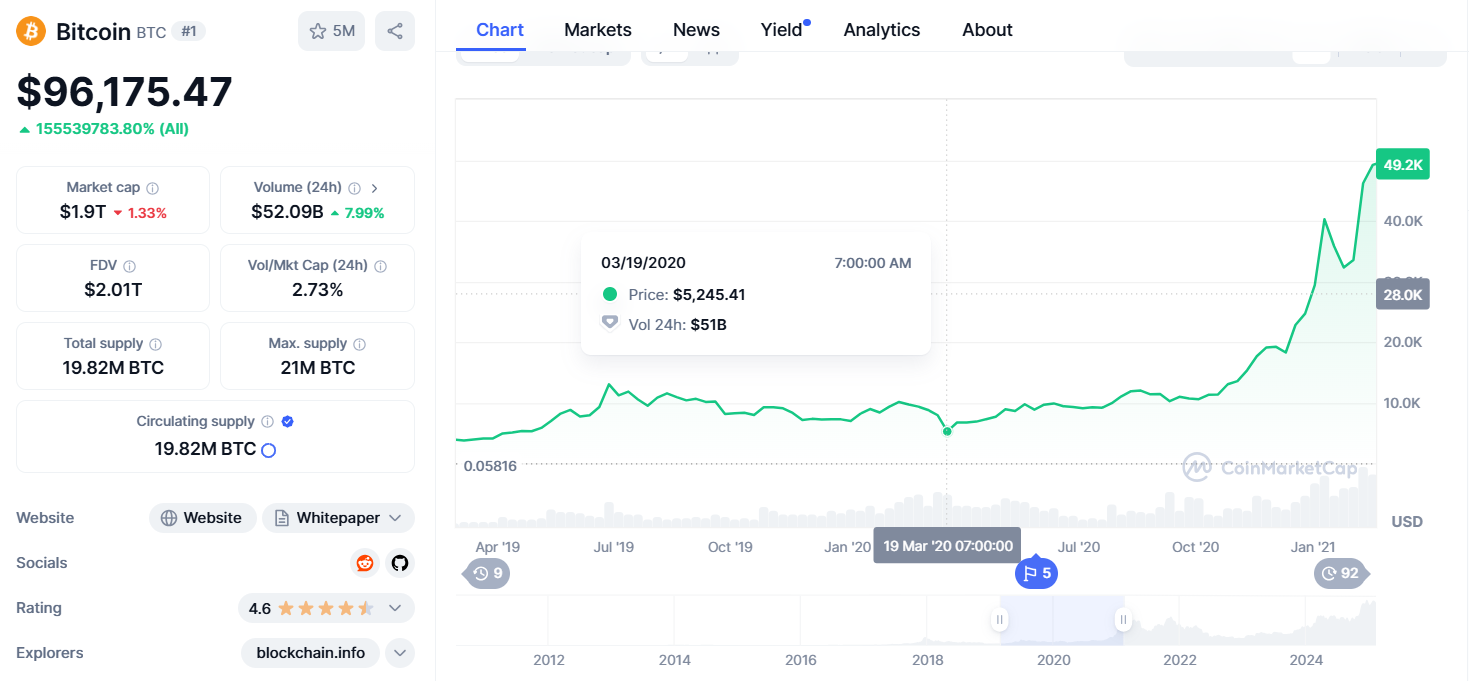Expand the Rating 4.6 dropdown
1469x681 pixels.
click(395, 608)
